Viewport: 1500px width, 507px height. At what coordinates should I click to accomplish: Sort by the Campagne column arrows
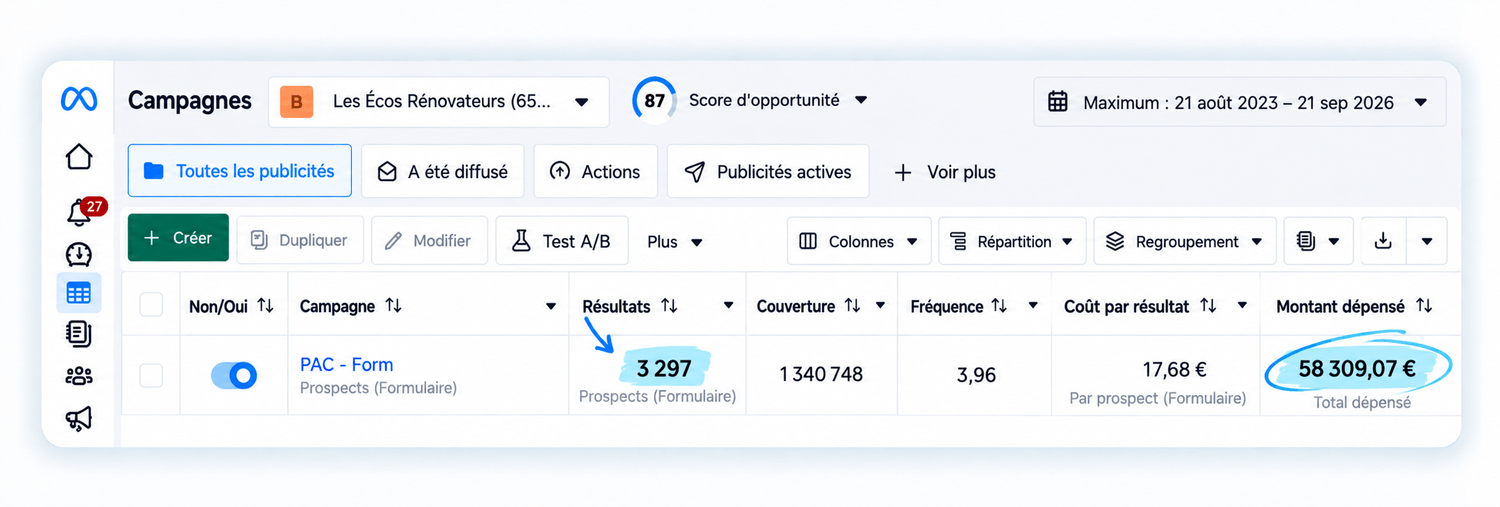393,306
